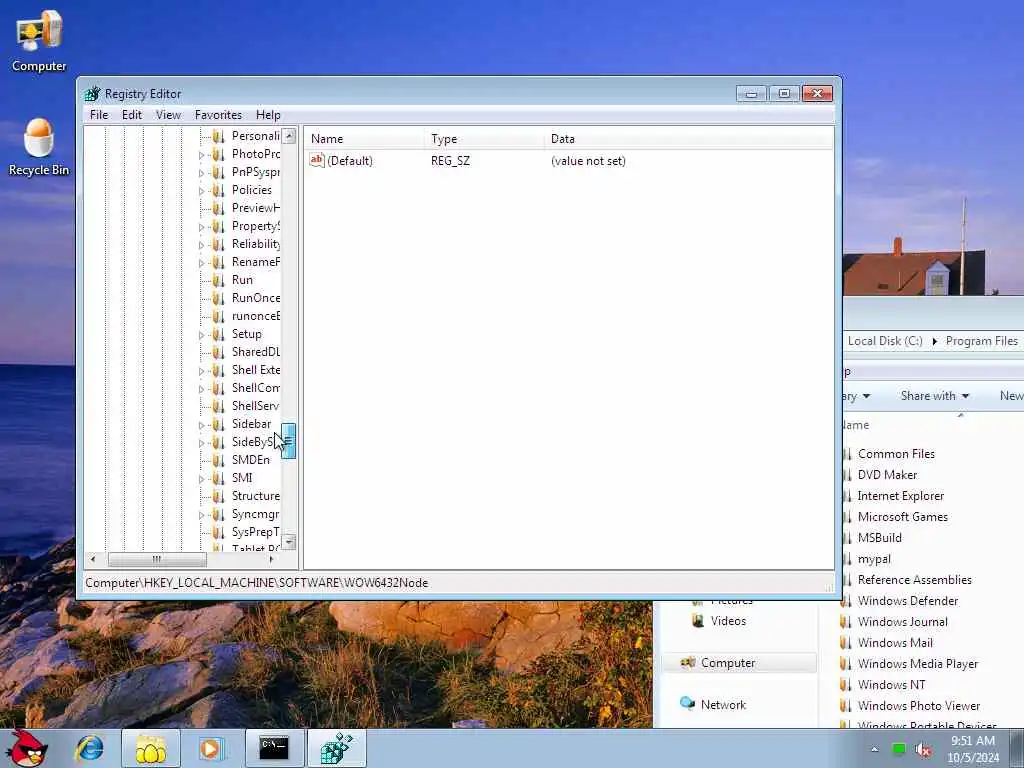
Task: Open the Edit menu in Registry Editor
Action: tap(131, 115)
